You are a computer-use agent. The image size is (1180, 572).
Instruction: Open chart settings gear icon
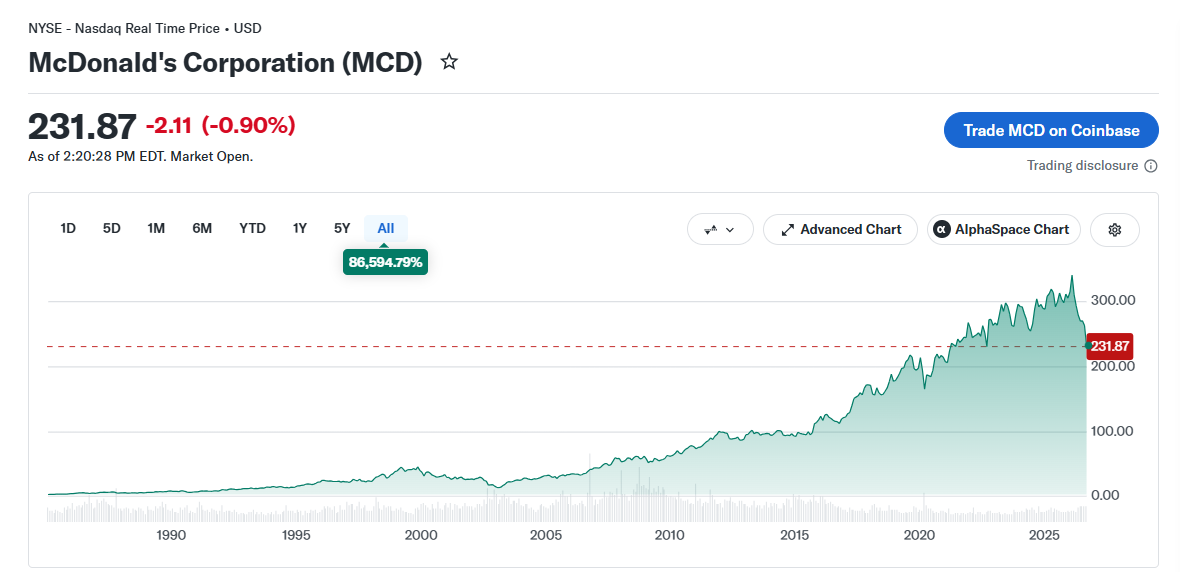(x=1115, y=230)
